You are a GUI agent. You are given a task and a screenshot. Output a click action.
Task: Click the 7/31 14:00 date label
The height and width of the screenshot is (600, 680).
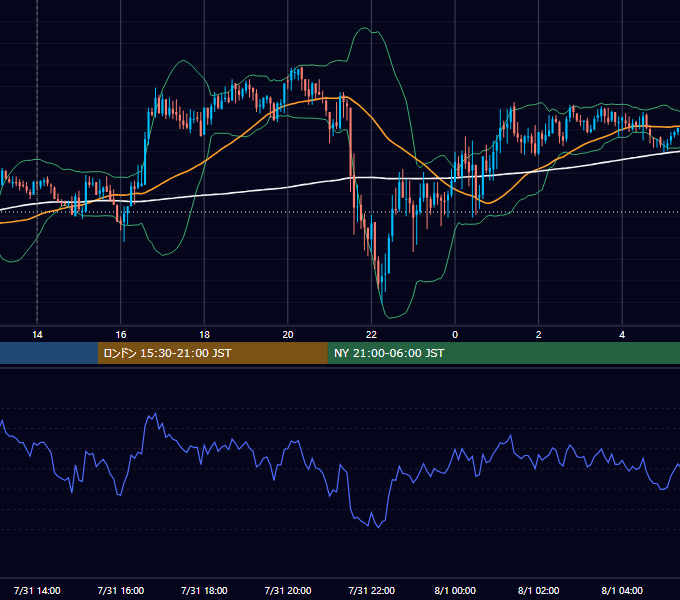click(x=37, y=590)
